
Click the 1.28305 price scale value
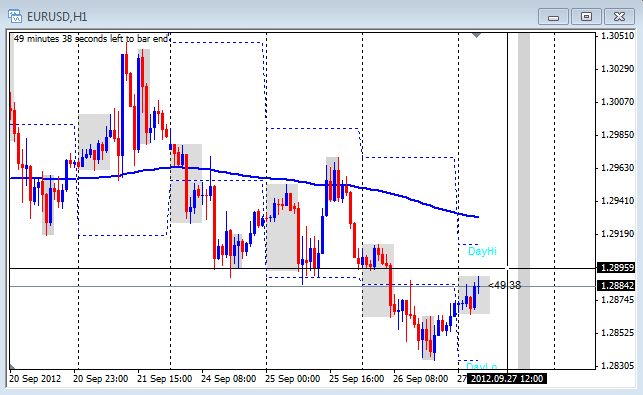pos(617,365)
